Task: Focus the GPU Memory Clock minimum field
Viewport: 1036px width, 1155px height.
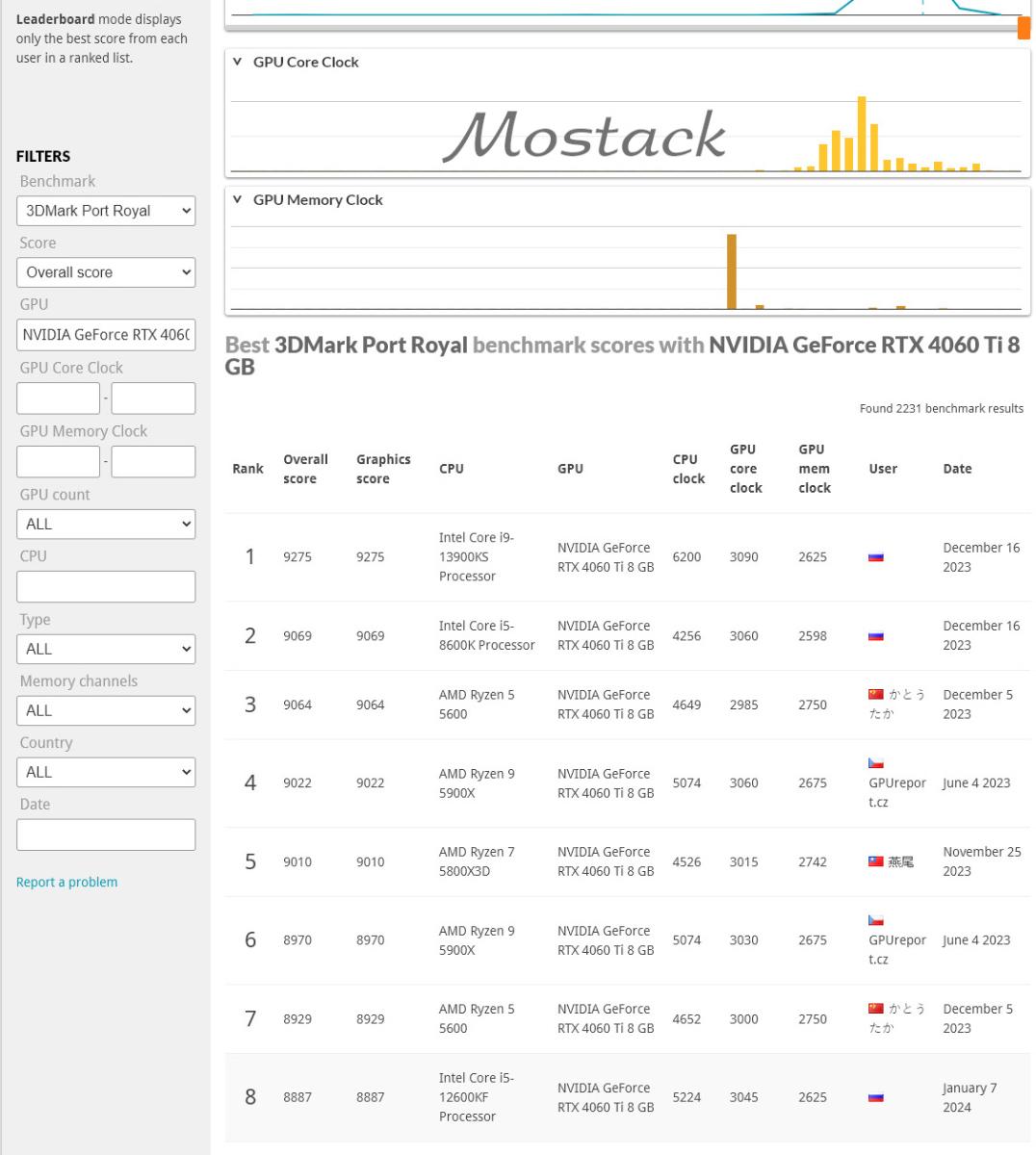Action: click(x=58, y=462)
